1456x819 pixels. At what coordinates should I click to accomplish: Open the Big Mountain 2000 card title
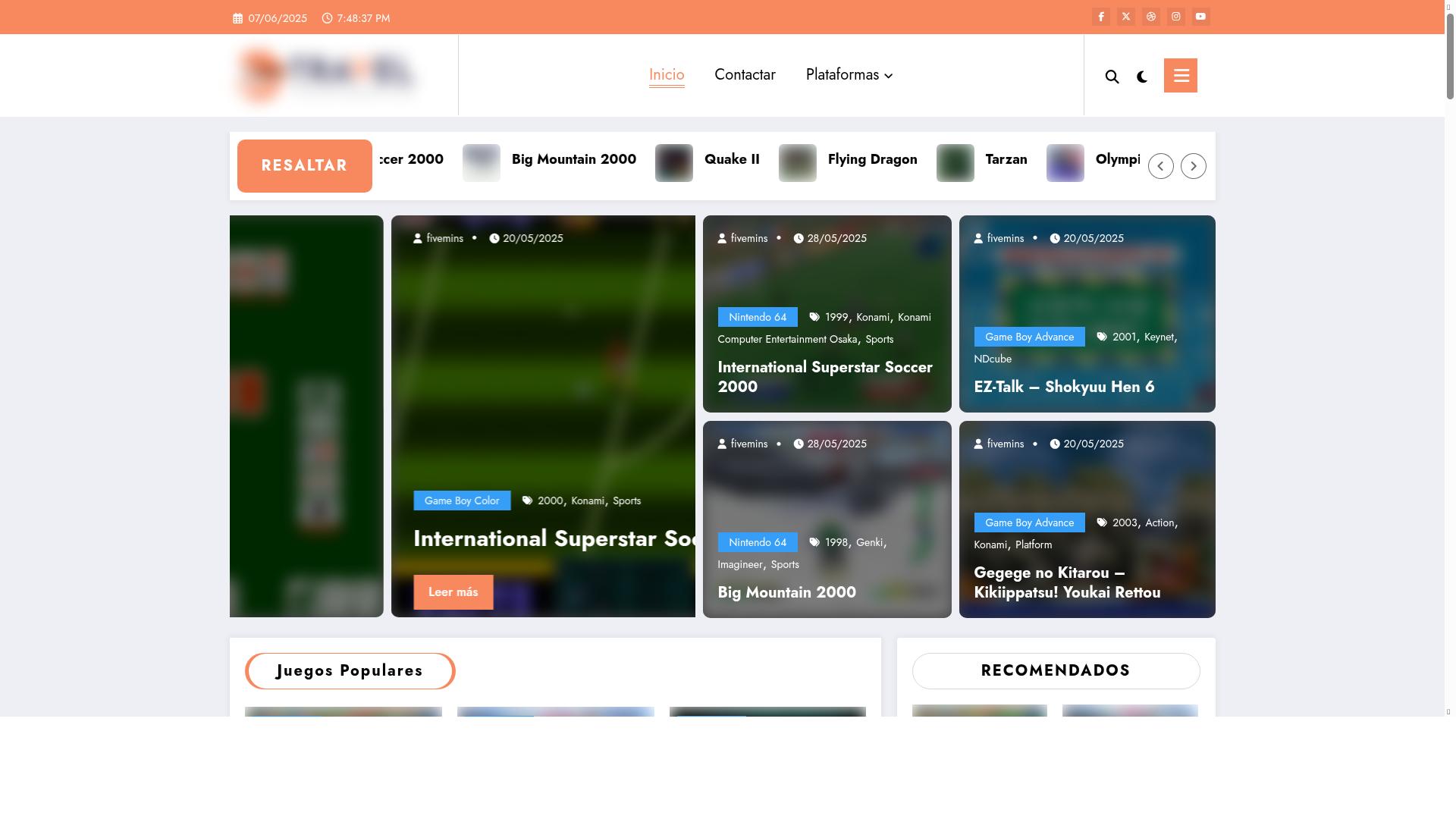coord(786,592)
